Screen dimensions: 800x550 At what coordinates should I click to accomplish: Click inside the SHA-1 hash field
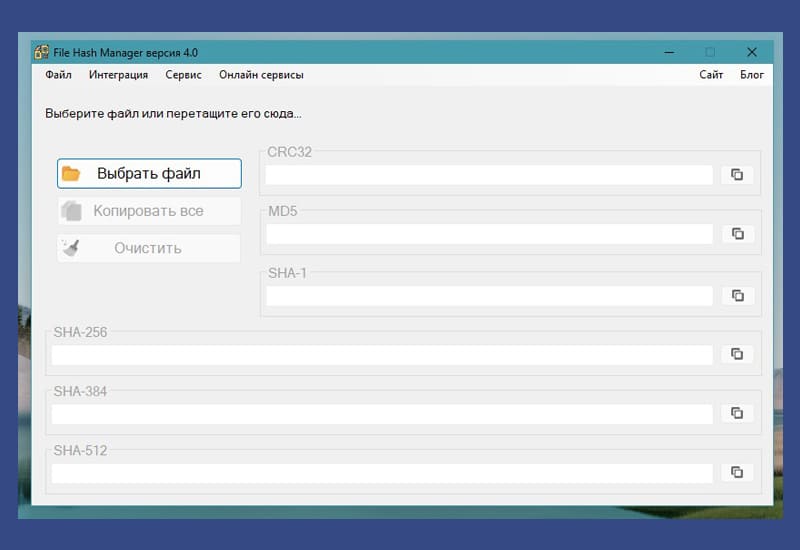(x=489, y=295)
